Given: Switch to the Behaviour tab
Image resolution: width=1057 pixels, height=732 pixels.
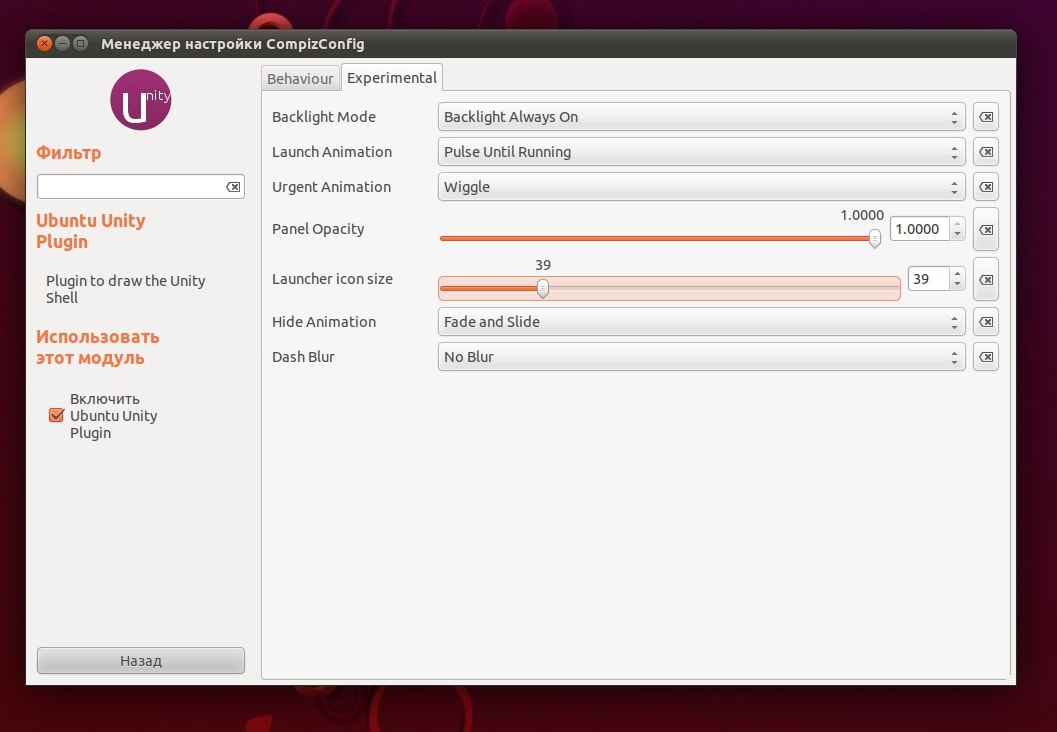Looking at the screenshot, I should click(300, 79).
